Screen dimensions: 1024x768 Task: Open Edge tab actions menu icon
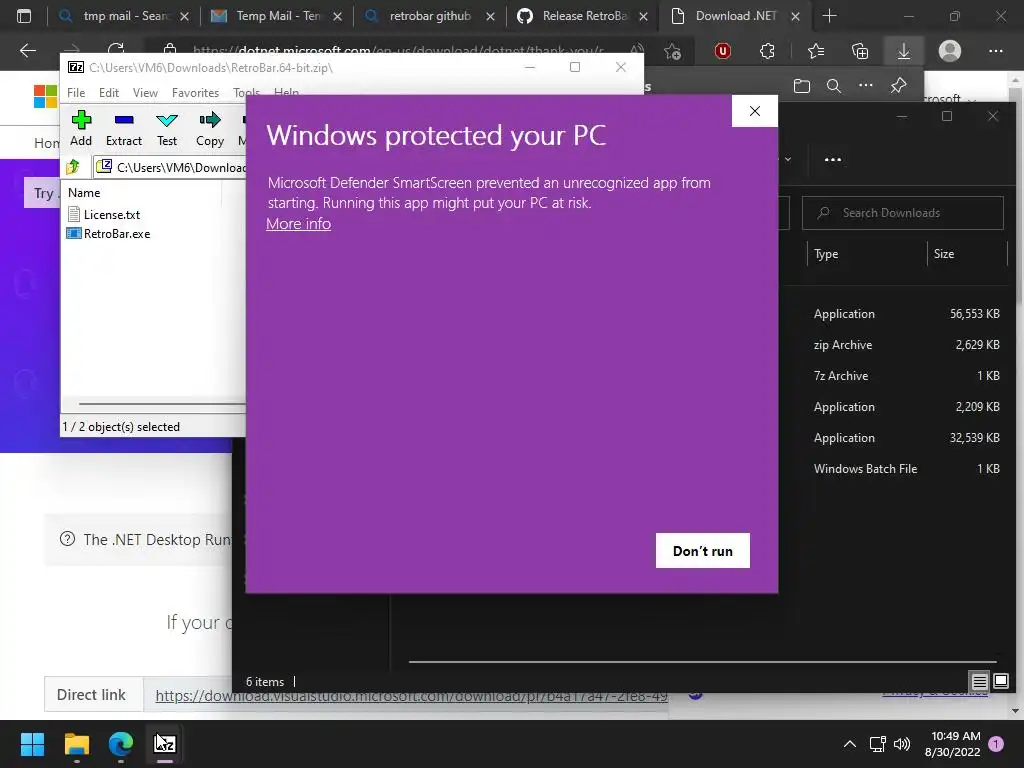(24, 16)
